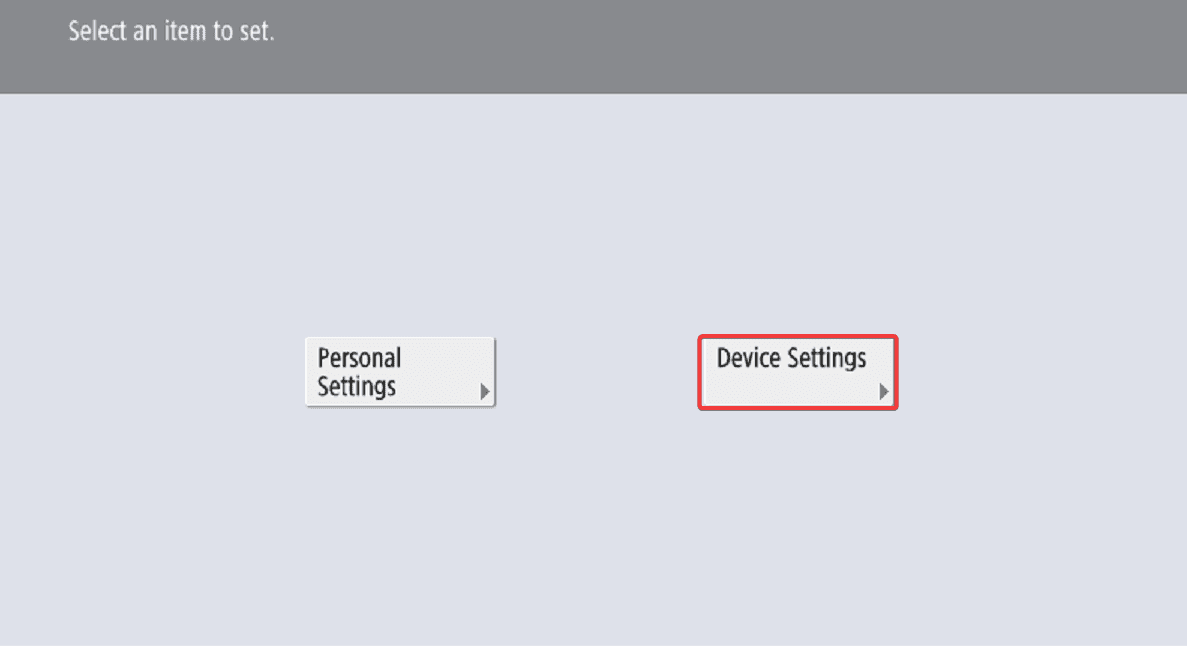Choose the Personal Settings item
The height and width of the screenshot is (646, 1187).
point(400,372)
